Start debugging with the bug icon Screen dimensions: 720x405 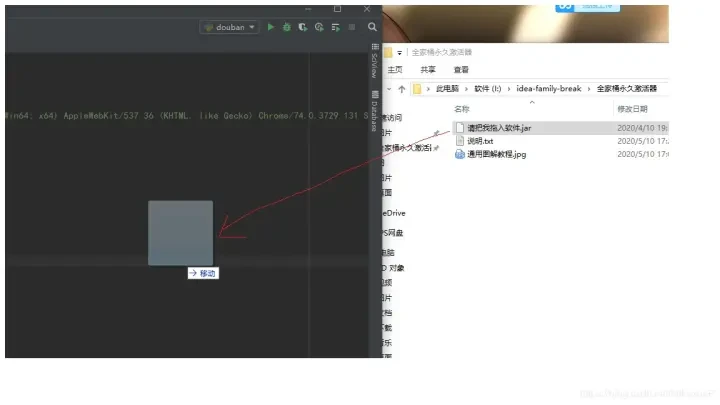coord(287,27)
